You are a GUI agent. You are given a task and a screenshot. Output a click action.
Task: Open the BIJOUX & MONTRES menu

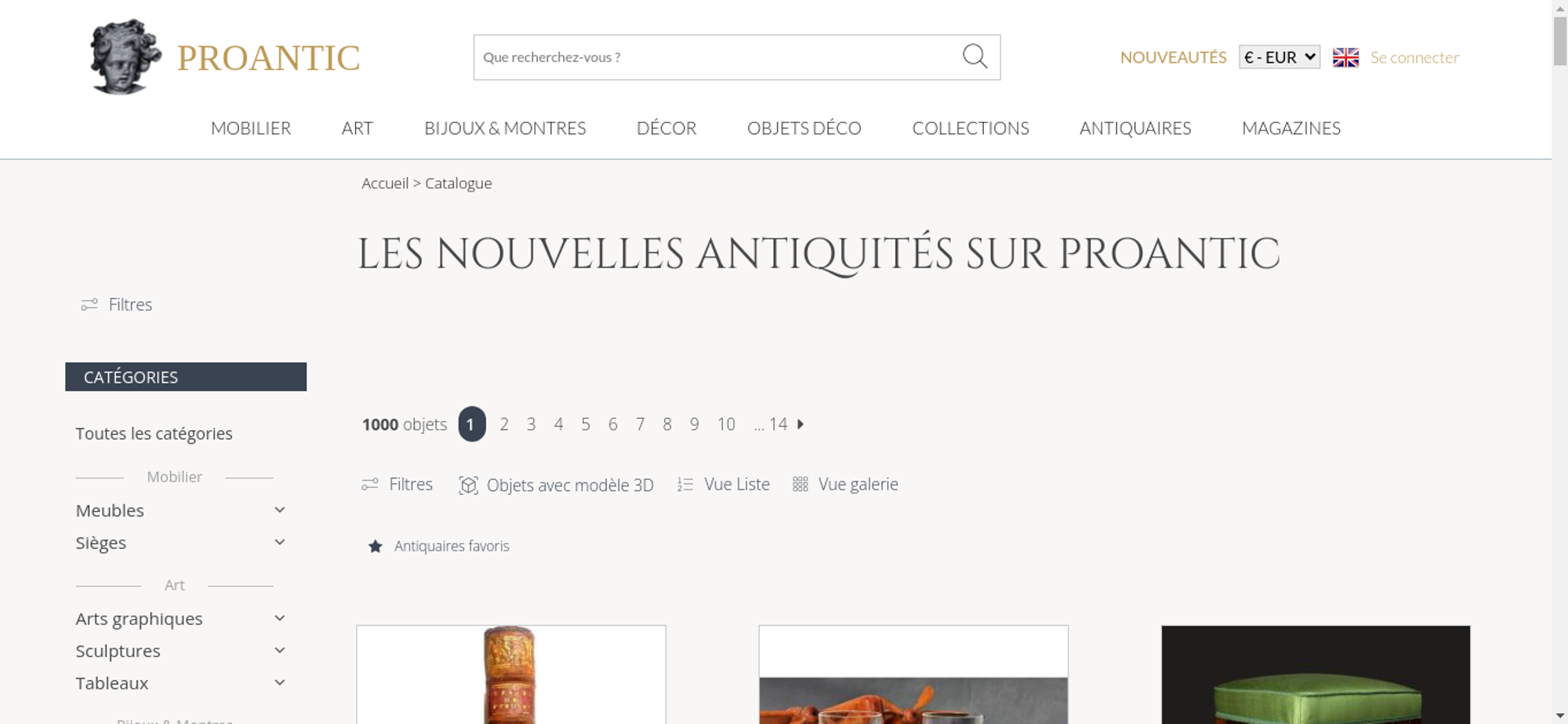point(505,128)
